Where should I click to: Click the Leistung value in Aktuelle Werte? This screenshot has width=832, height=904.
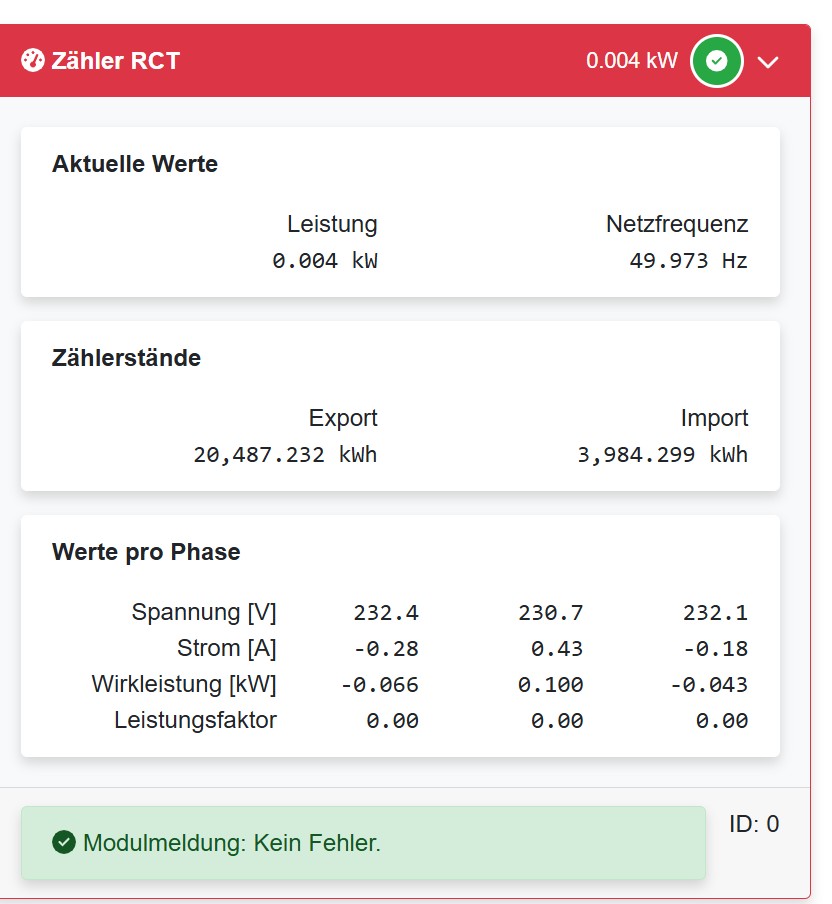(324, 261)
